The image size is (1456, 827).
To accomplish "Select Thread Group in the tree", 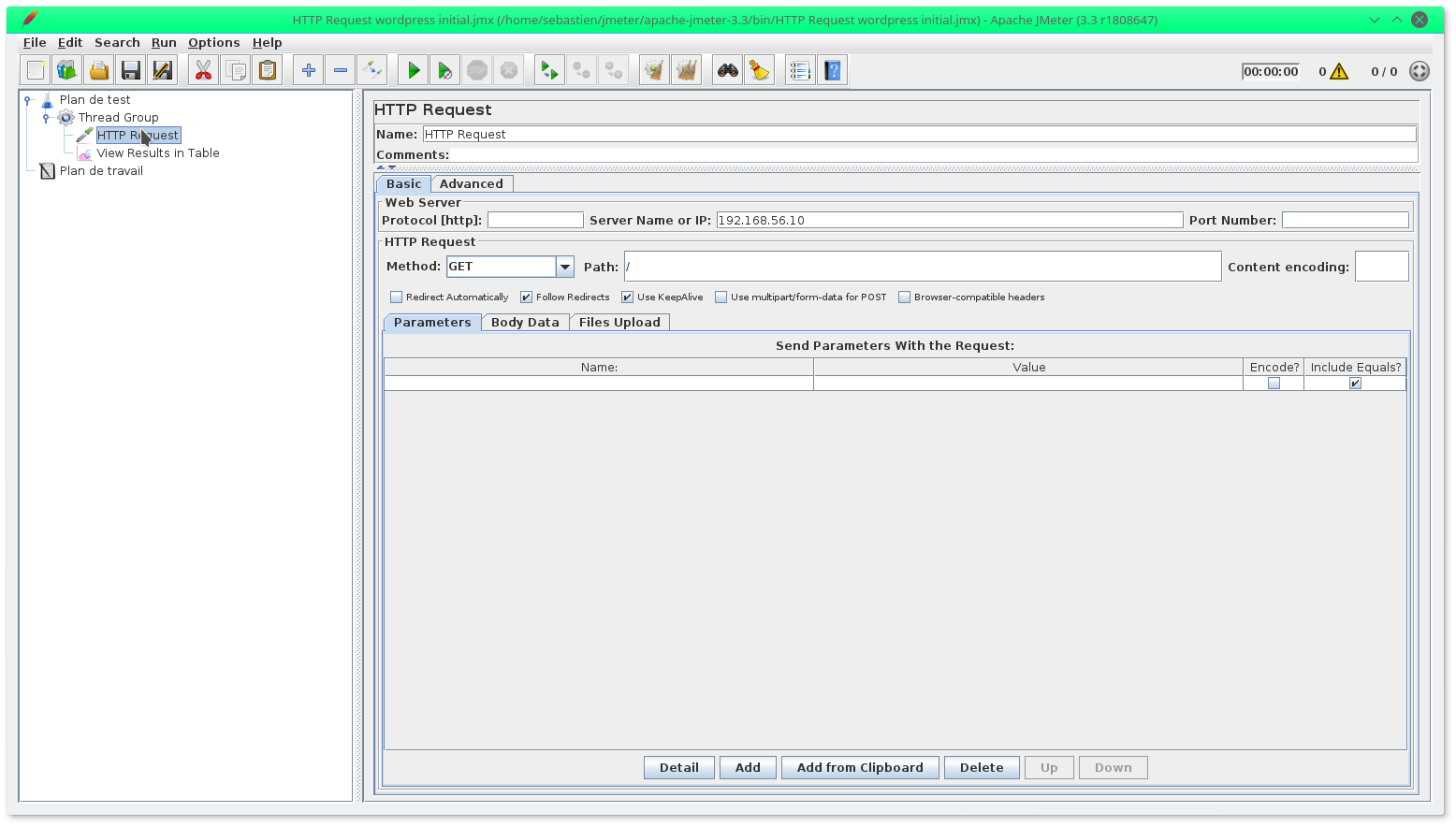I will coord(118,118).
